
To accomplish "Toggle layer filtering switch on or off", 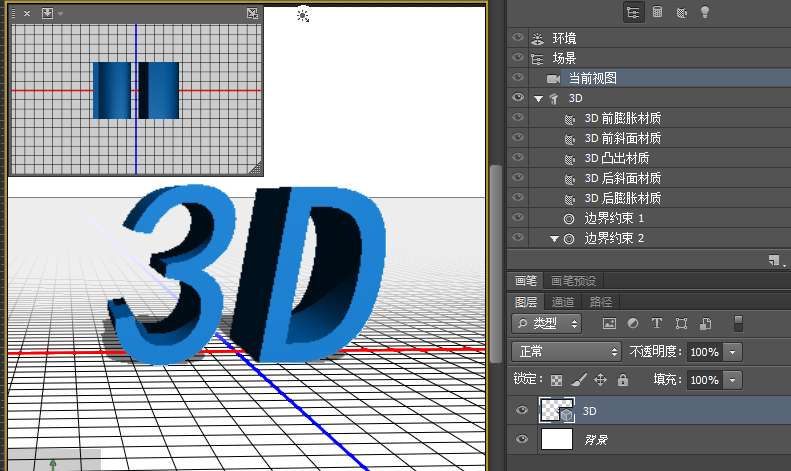I will 738,324.
